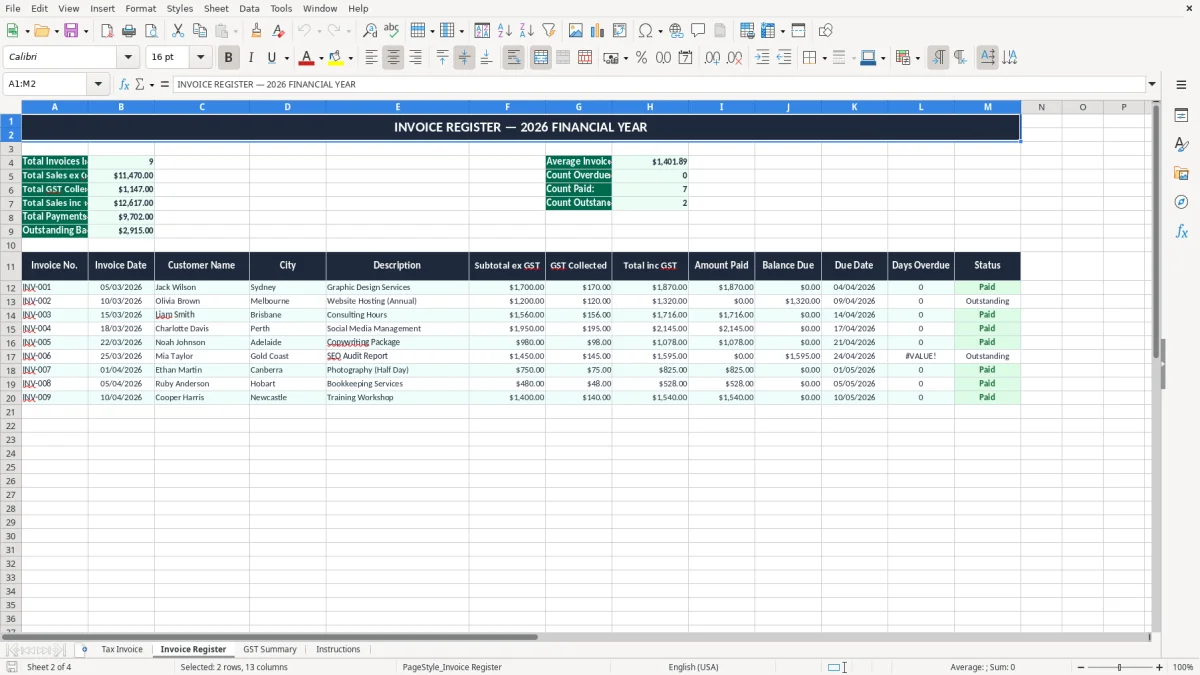Toggle Align Right
The image size is (1200, 675).
415,58
